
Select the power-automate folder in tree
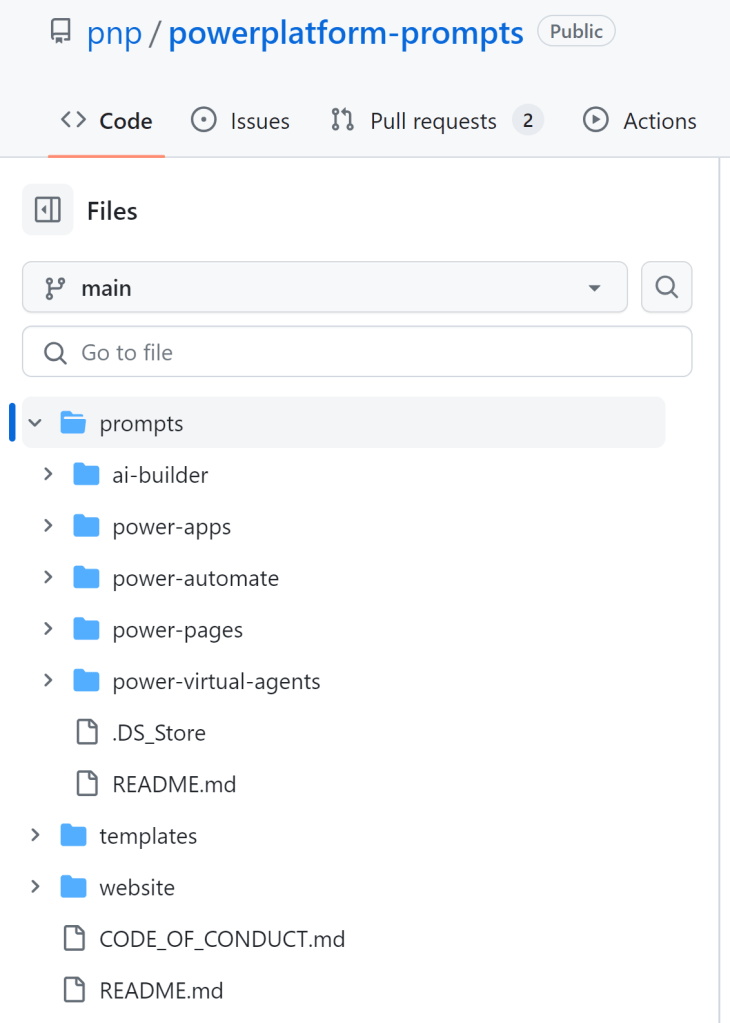tap(195, 578)
